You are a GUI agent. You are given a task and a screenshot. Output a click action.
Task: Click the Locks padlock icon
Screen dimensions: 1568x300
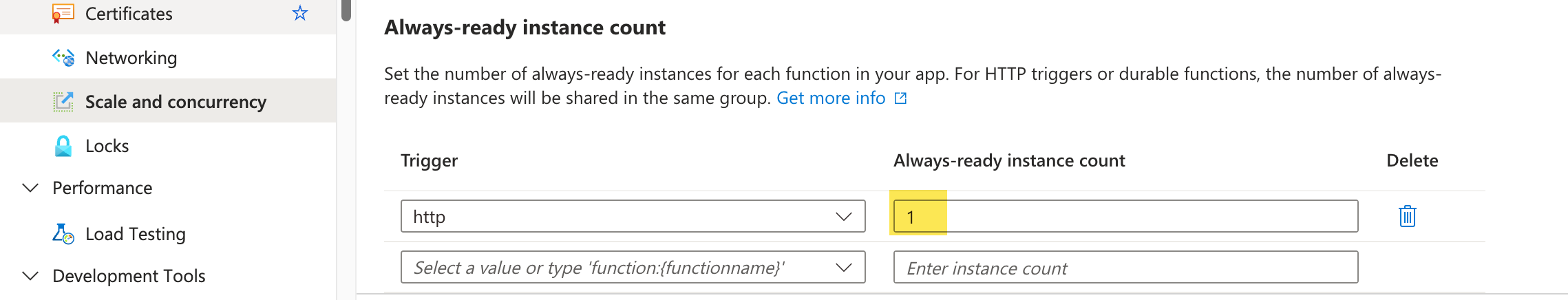63,146
